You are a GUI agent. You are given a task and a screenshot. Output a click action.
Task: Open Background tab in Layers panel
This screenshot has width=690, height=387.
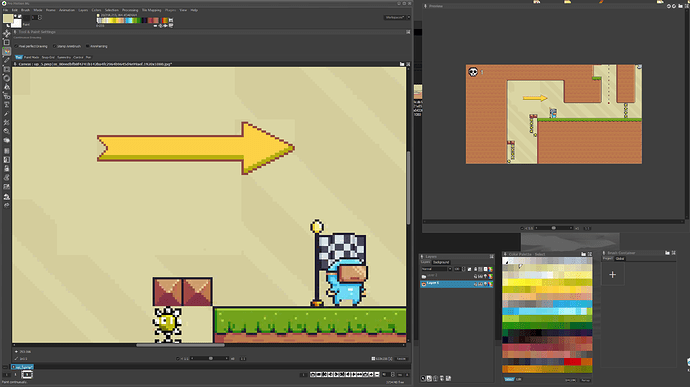pos(441,262)
